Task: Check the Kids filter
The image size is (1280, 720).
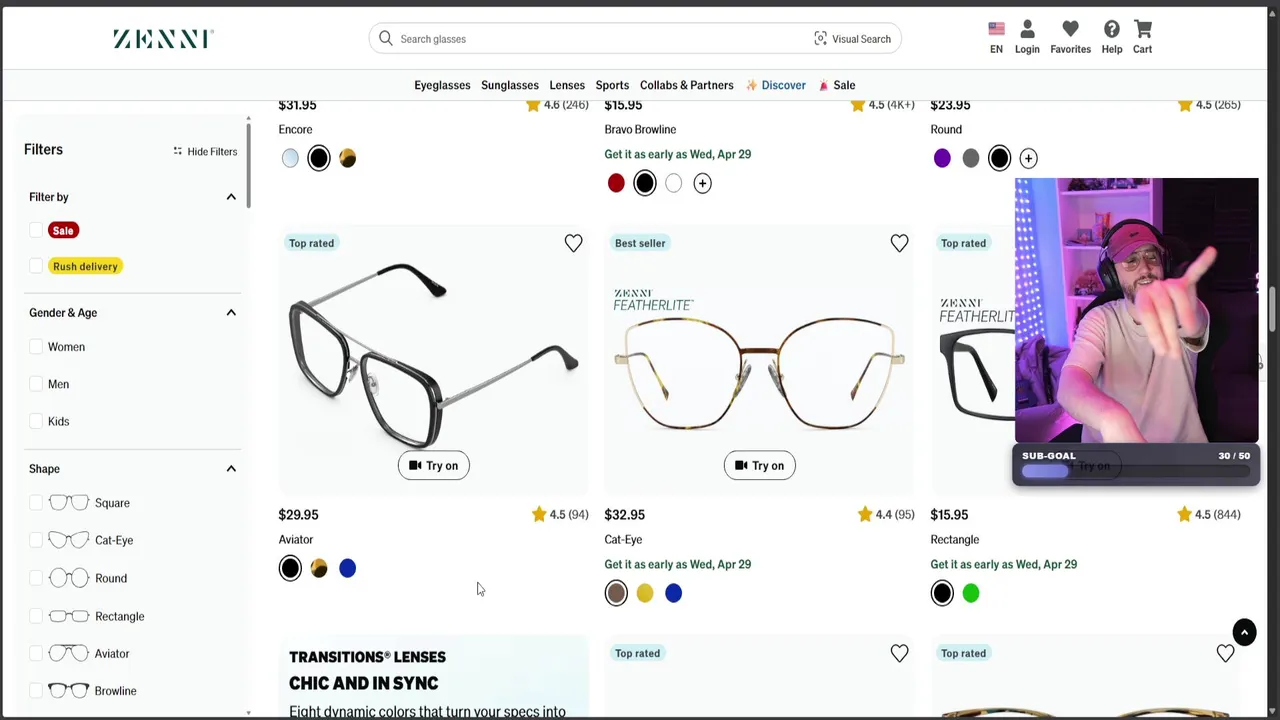Action: 37,421
